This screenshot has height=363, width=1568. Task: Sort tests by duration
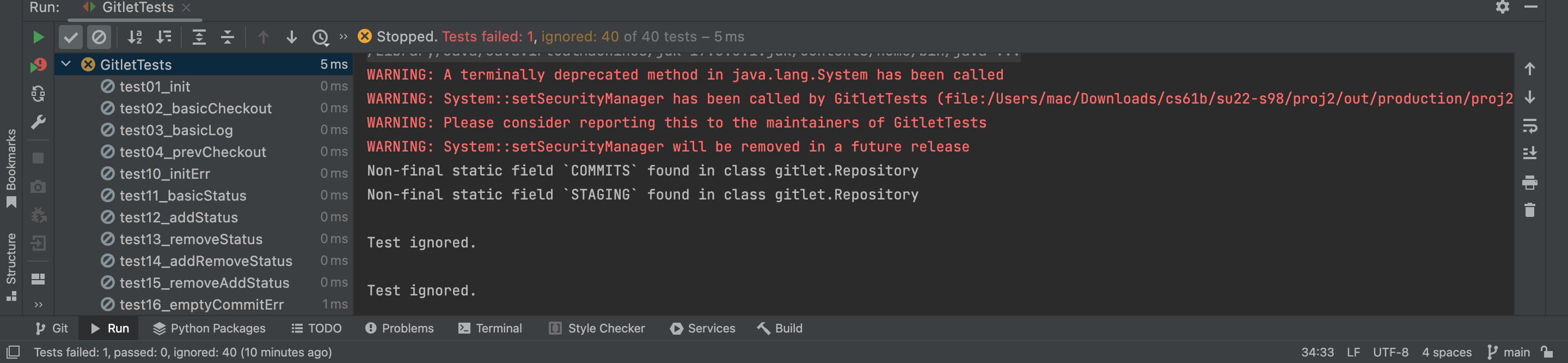pos(163,37)
